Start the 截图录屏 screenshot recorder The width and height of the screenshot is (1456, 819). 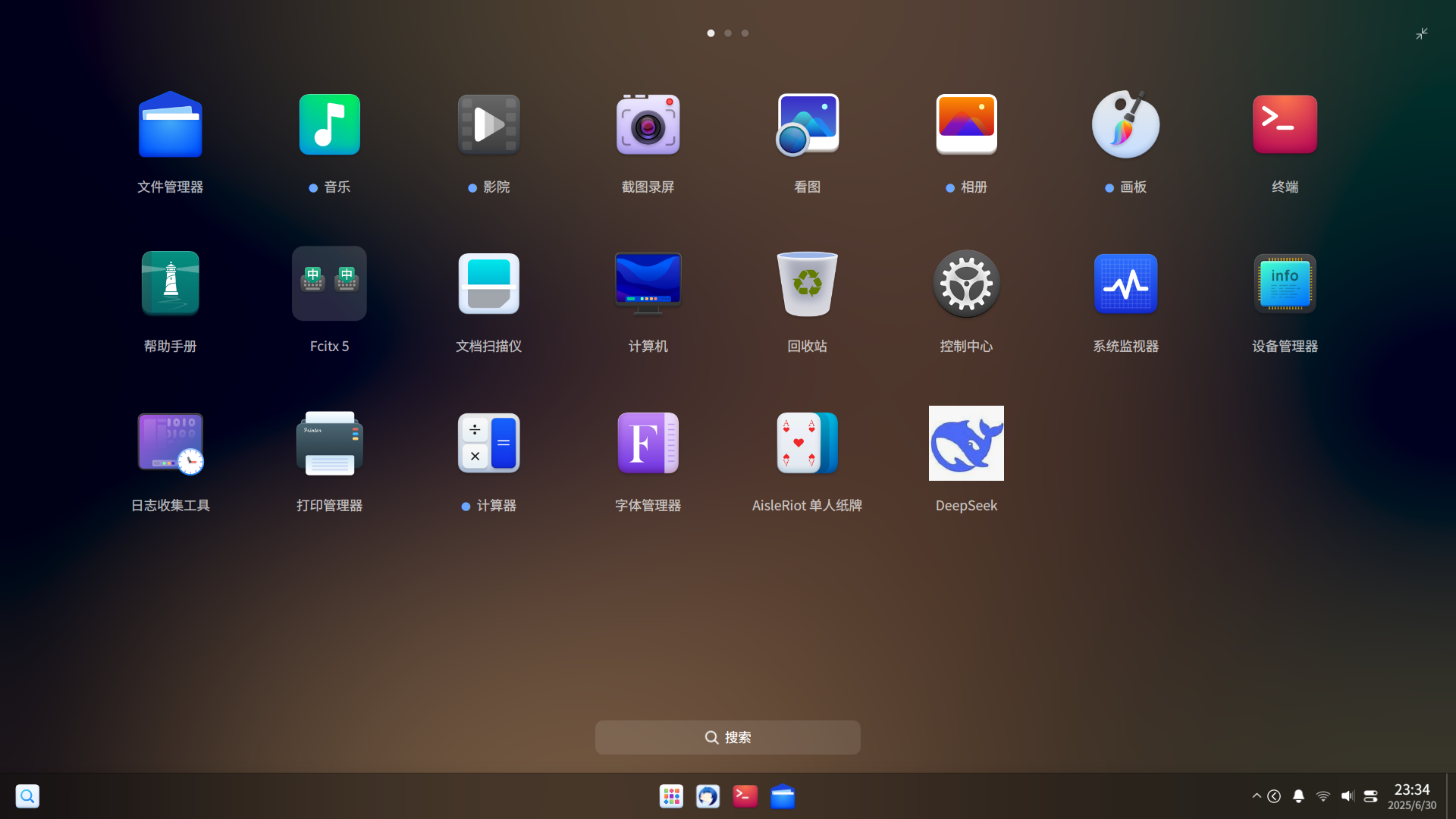click(x=648, y=125)
